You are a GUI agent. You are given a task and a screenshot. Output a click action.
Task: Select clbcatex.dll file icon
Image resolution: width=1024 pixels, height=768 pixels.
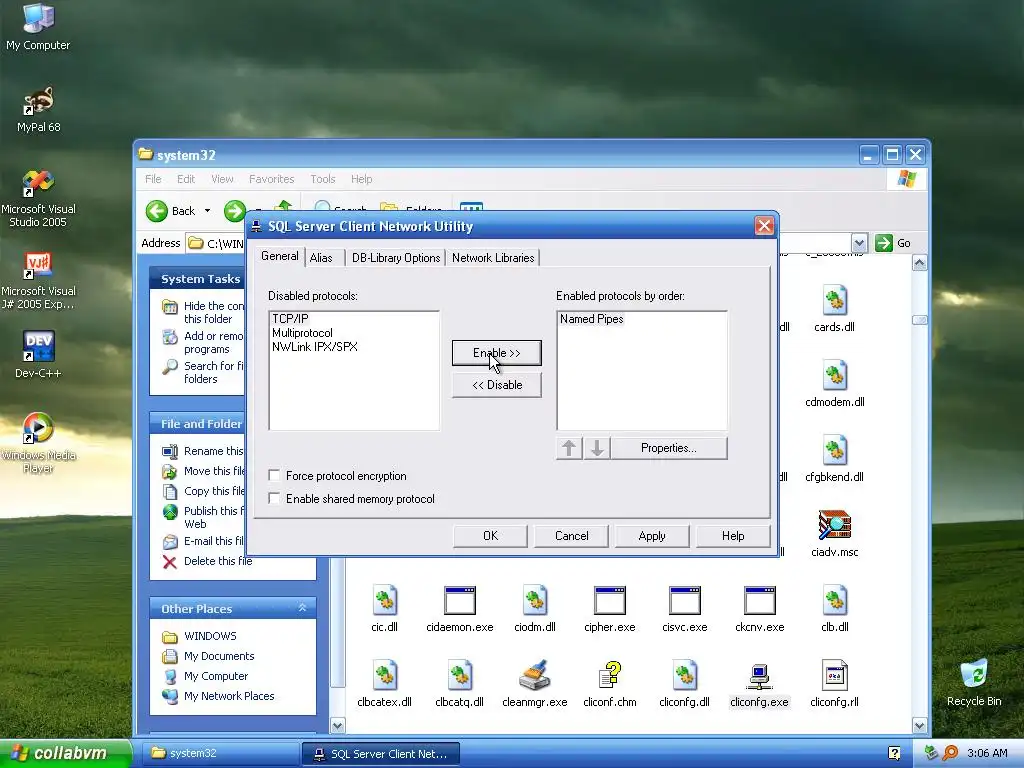(384, 684)
